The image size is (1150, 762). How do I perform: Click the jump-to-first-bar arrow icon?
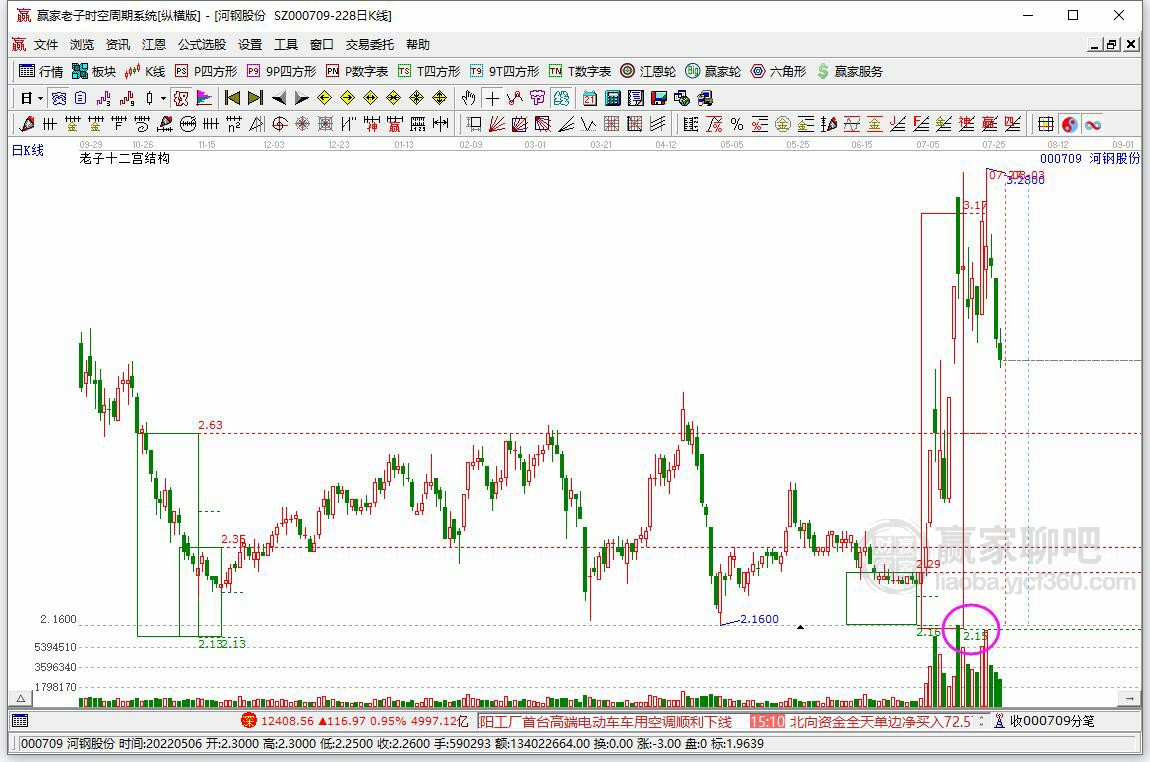232,98
